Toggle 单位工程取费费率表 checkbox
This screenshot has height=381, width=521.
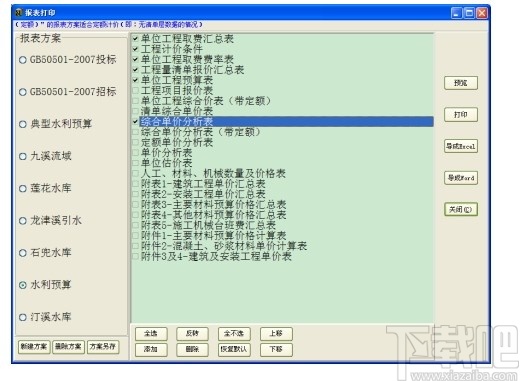(x=135, y=59)
